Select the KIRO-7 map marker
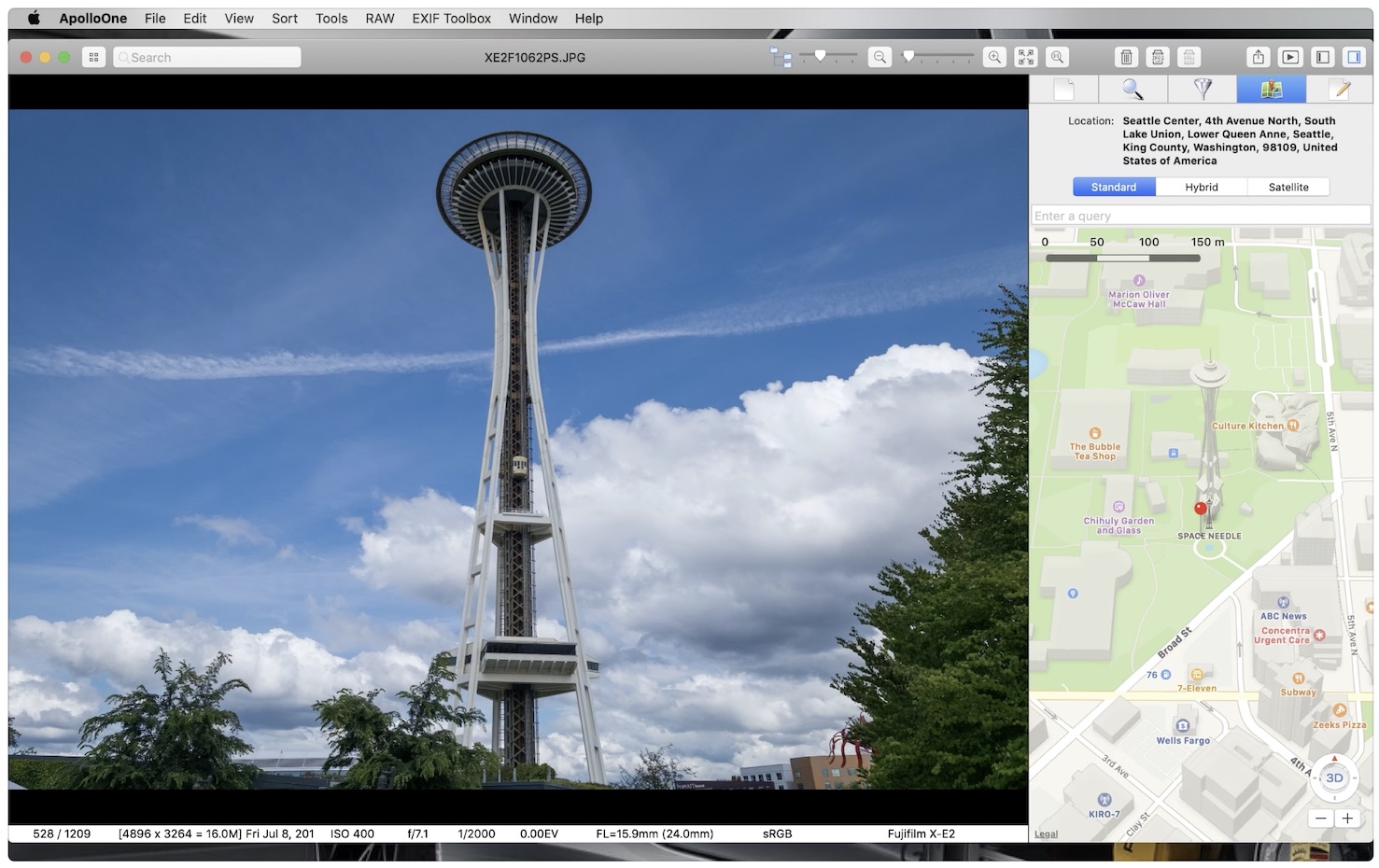1379x868 pixels. (1104, 800)
